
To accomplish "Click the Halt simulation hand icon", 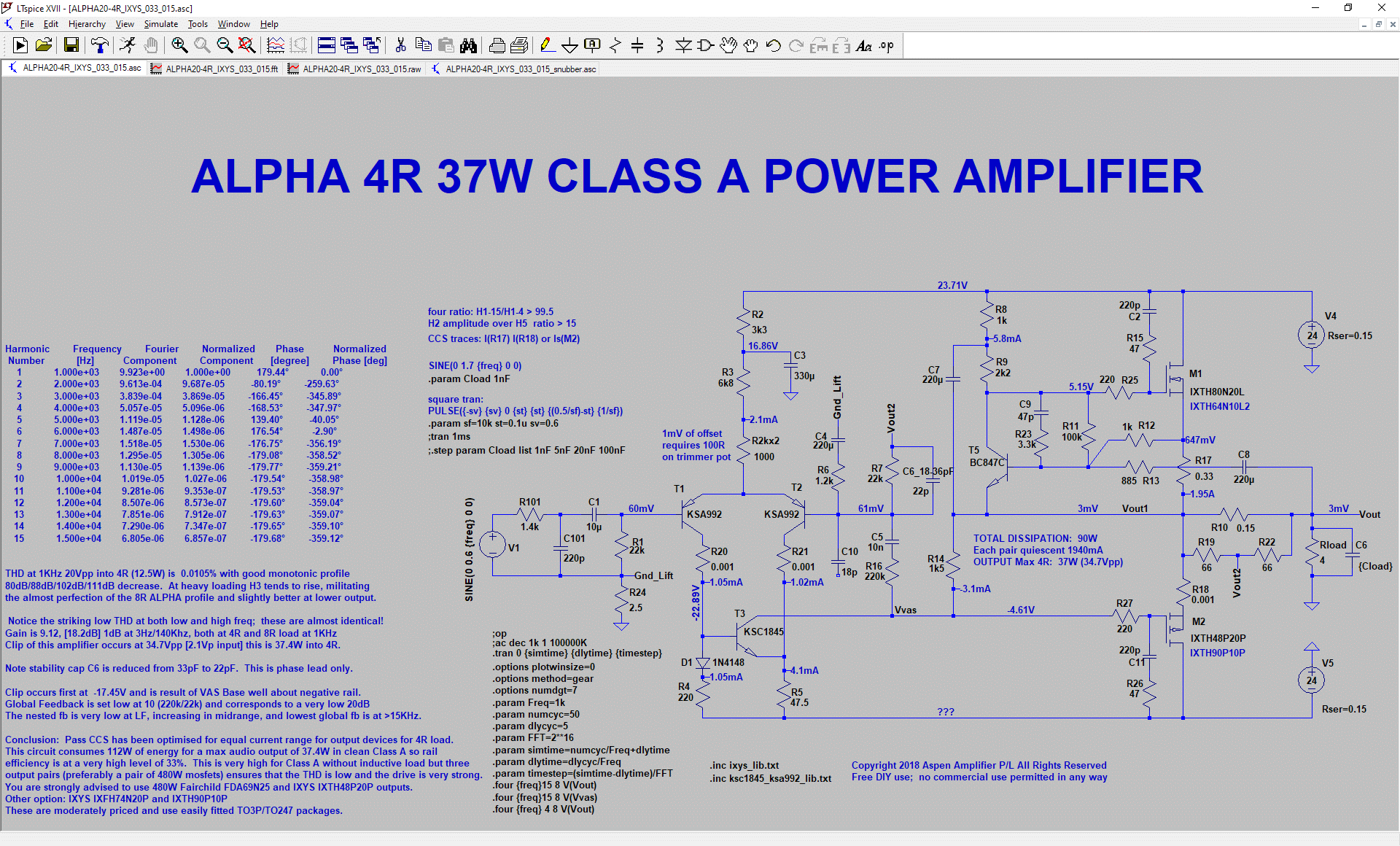I will (x=150, y=46).
